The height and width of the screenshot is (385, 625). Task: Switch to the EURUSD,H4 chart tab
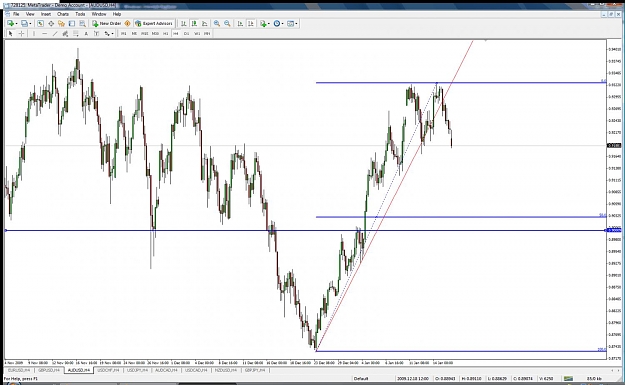click(19, 370)
